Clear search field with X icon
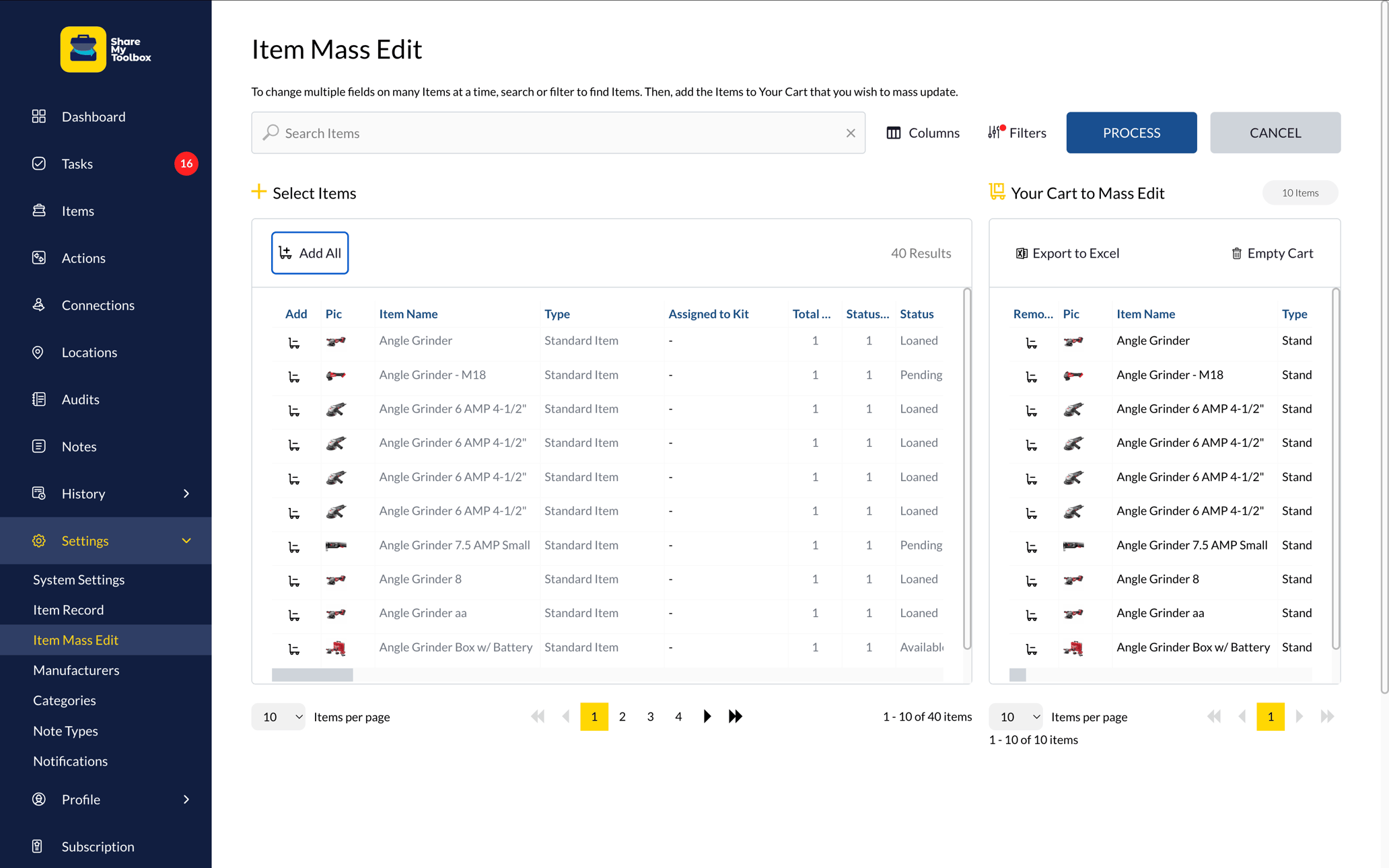Viewport: 1389px width, 868px height. click(851, 133)
